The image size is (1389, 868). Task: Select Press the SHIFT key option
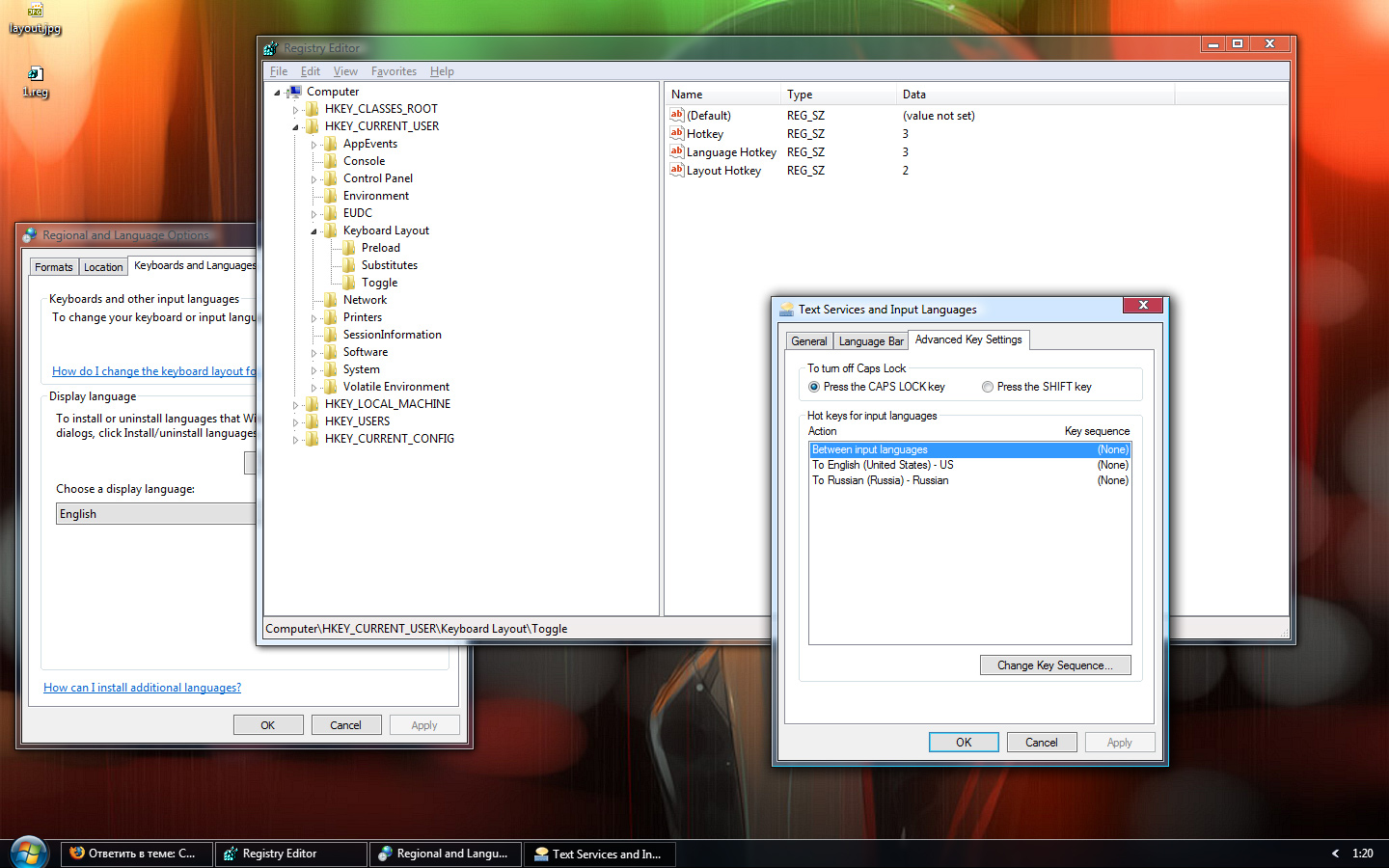pos(988,387)
